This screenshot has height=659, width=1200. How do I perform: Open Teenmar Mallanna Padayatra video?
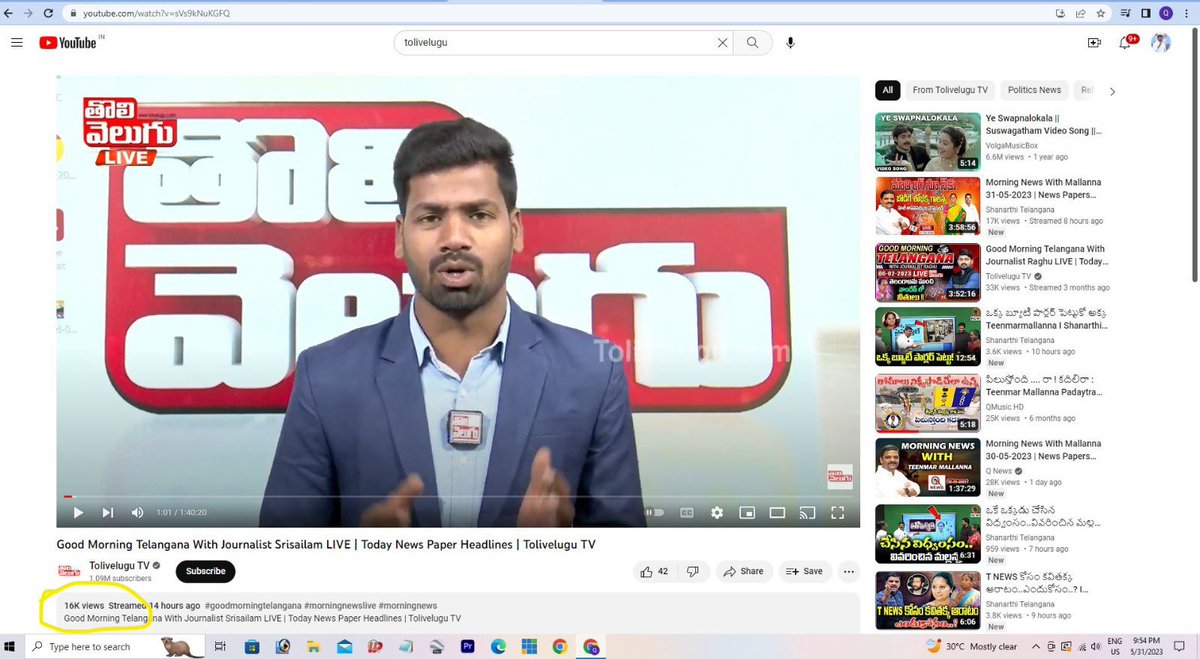click(1044, 385)
